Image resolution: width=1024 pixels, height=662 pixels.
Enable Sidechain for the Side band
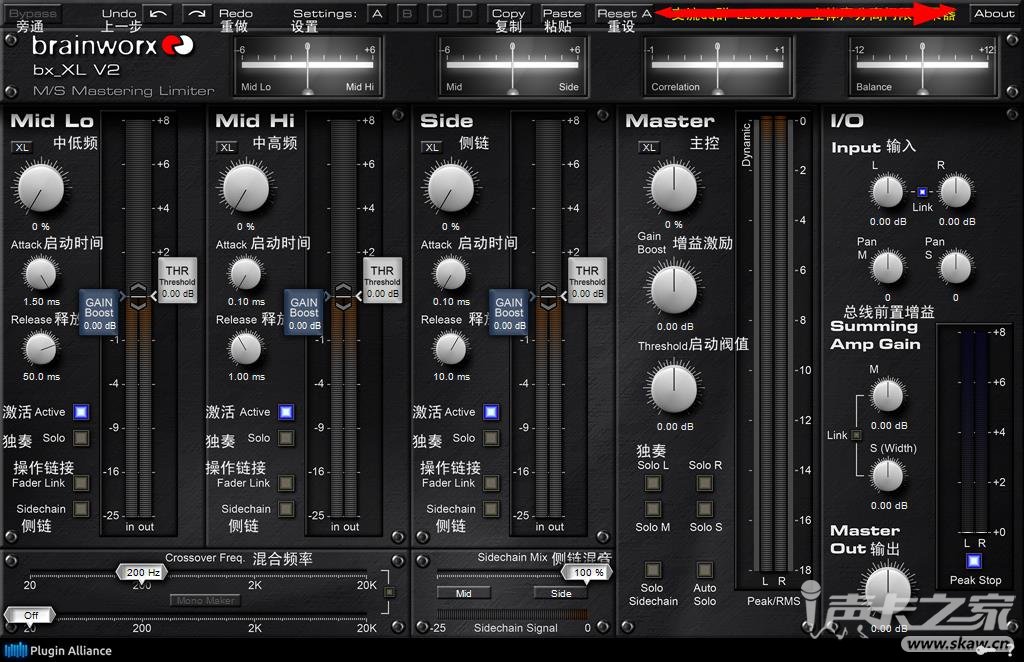tap(491, 509)
